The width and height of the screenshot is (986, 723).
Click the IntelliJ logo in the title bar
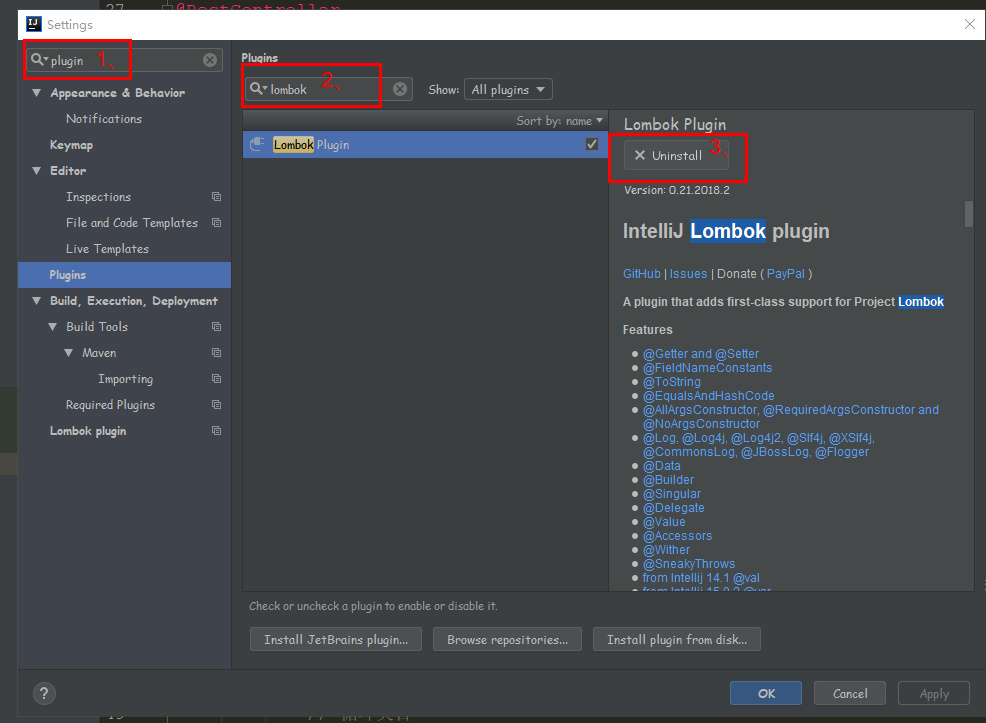[33, 24]
